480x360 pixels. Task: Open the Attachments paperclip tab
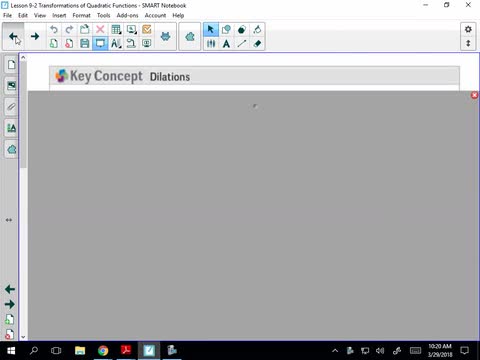pos(11,107)
